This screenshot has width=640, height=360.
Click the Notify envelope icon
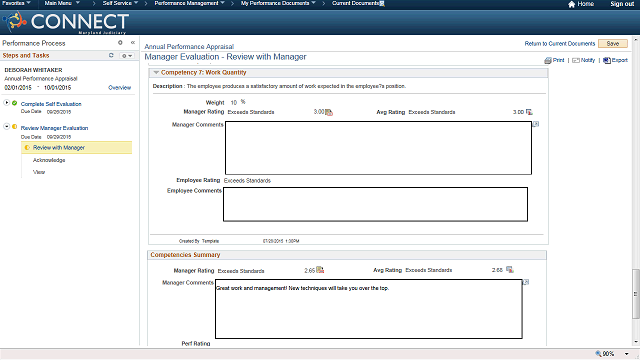[x=576, y=60]
